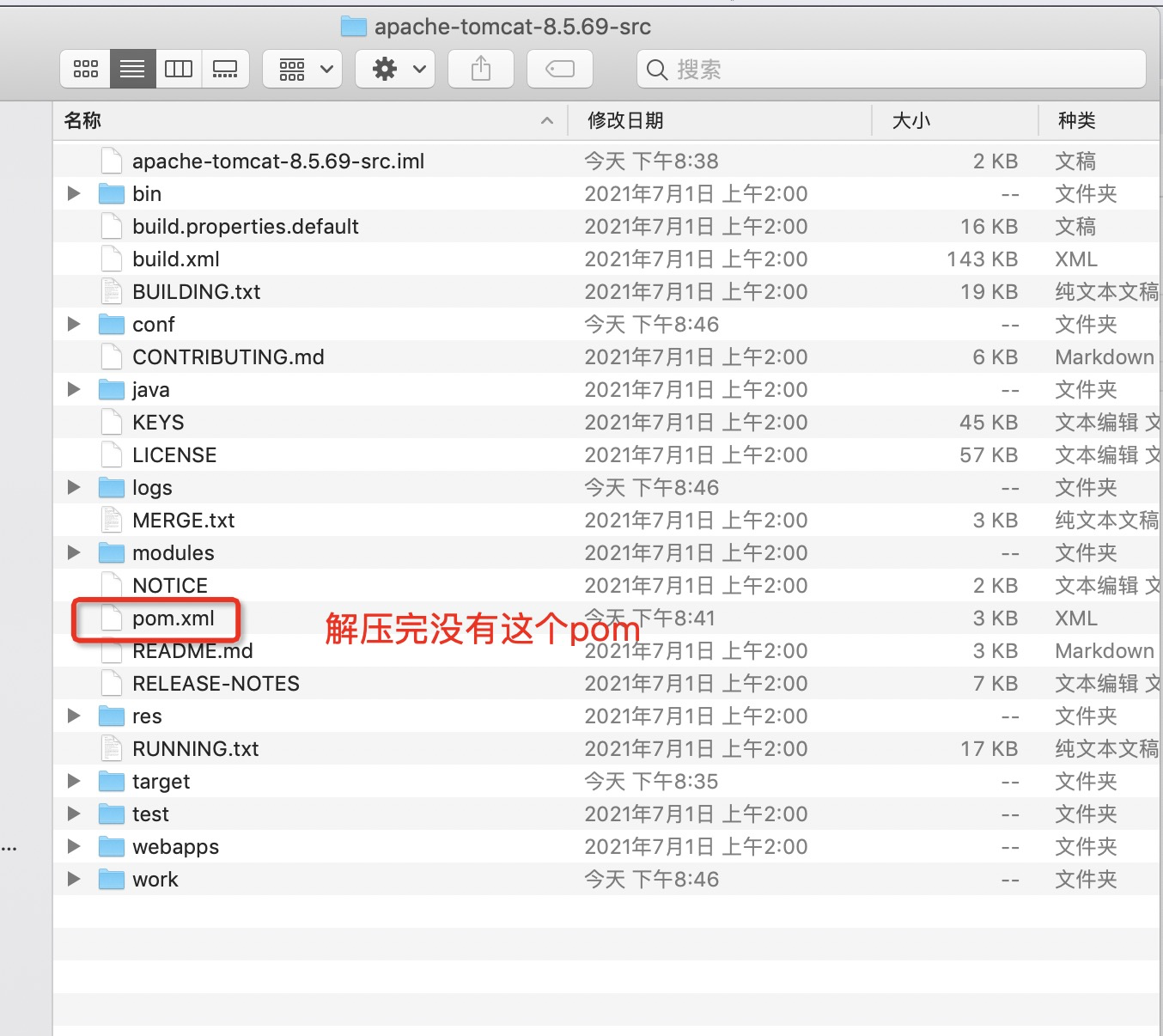Click the Markdown kind of CONTRIBUTING.md
Viewport: 1163px width, 1036px height.
click(1105, 357)
